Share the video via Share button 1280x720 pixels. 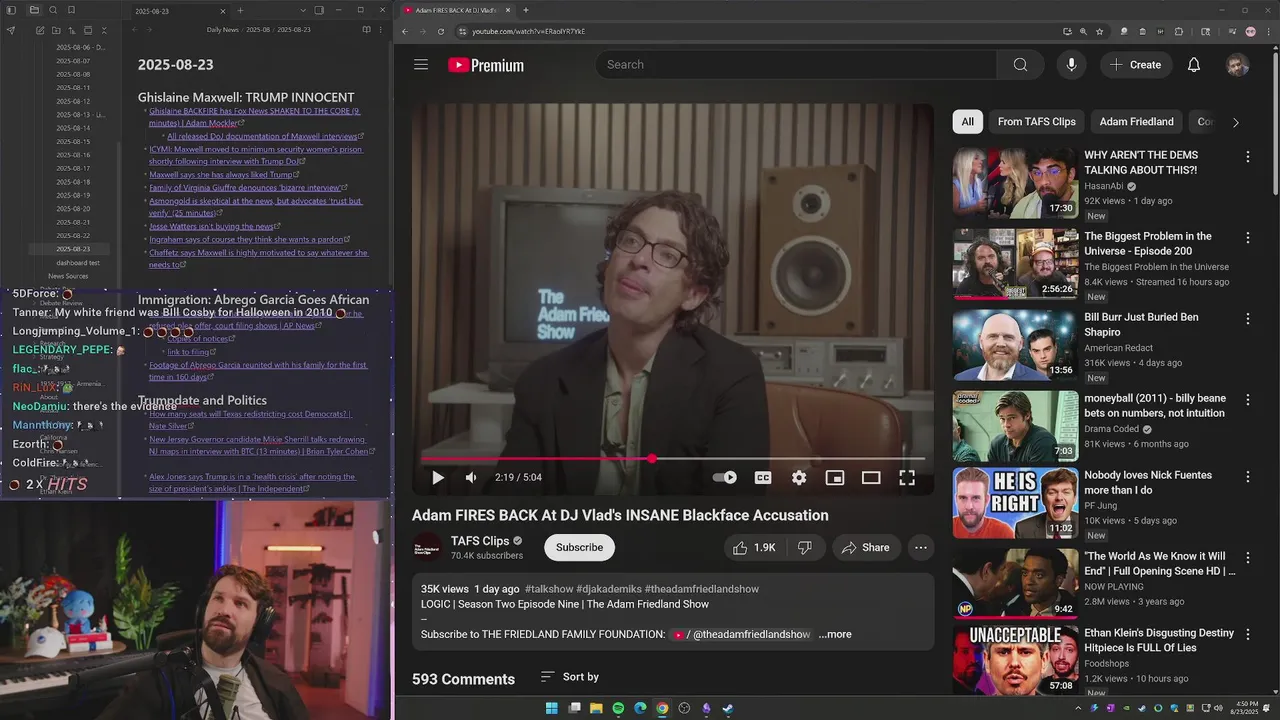click(865, 548)
